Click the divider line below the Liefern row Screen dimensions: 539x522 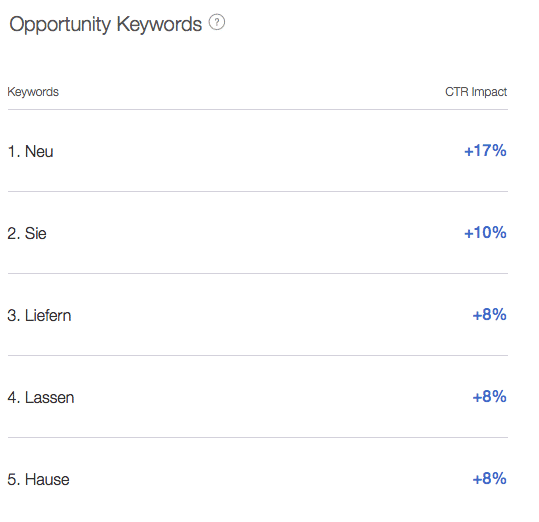[258, 355]
